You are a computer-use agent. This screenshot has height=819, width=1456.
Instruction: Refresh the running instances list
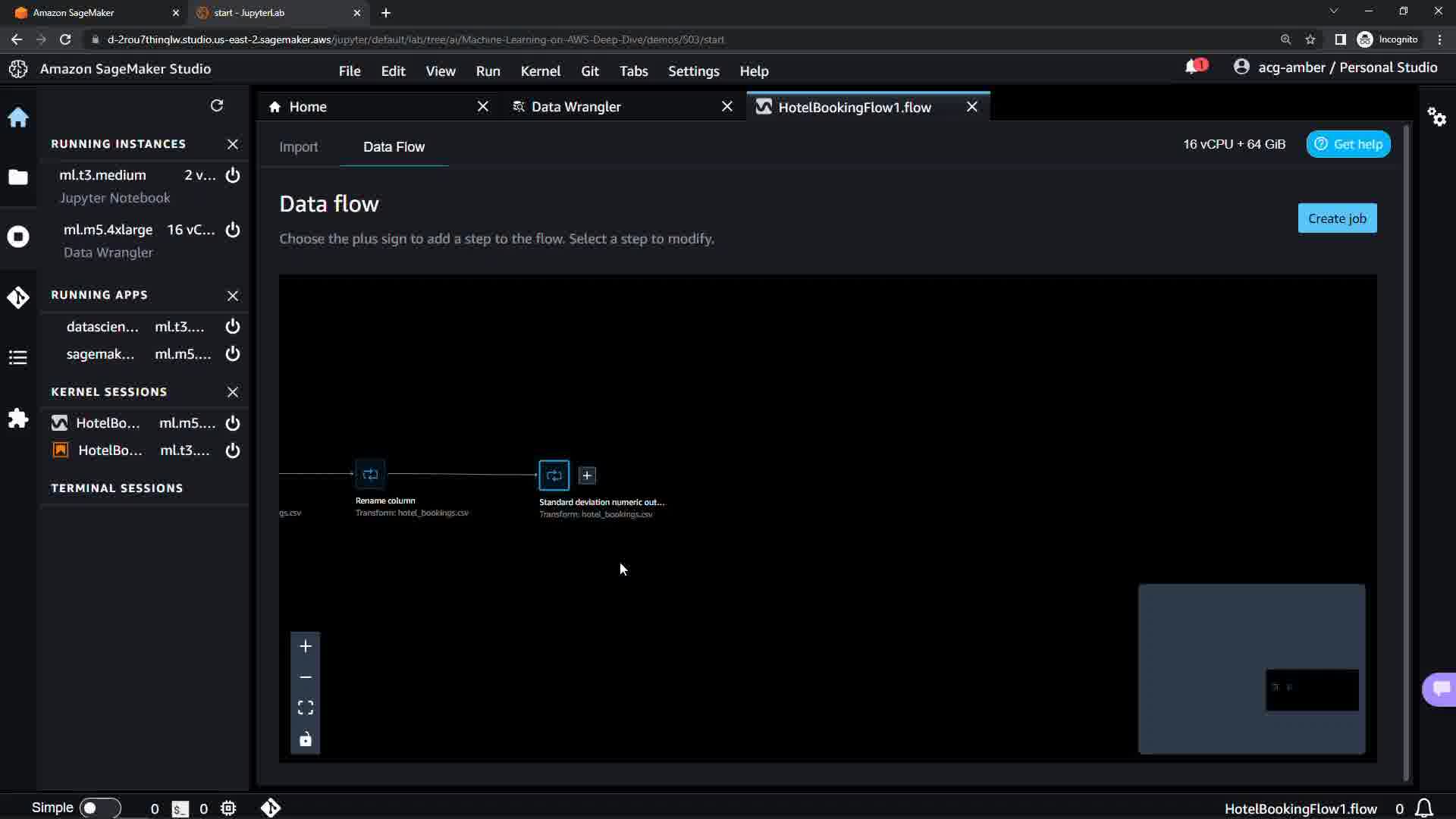pos(217,105)
